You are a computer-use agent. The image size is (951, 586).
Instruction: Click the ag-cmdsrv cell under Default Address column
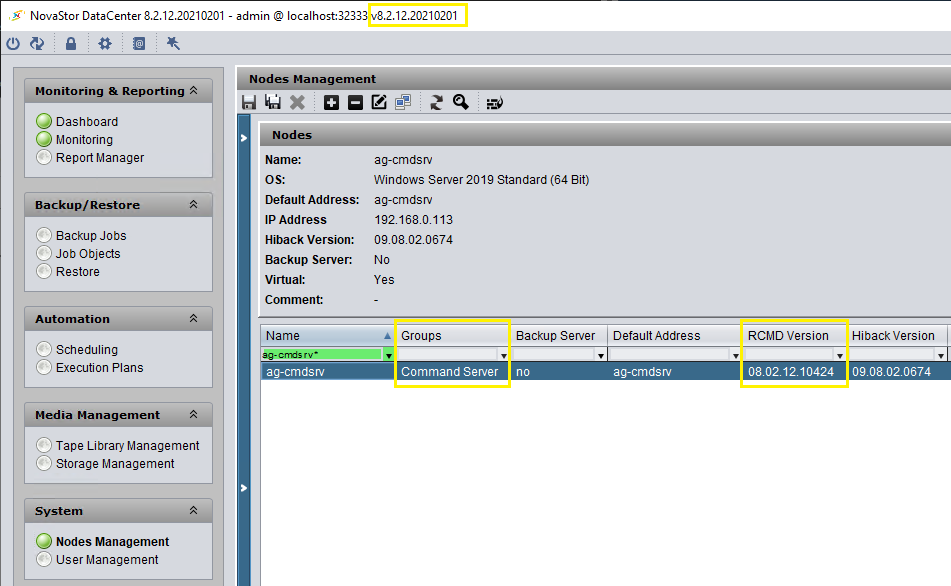[674, 371]
